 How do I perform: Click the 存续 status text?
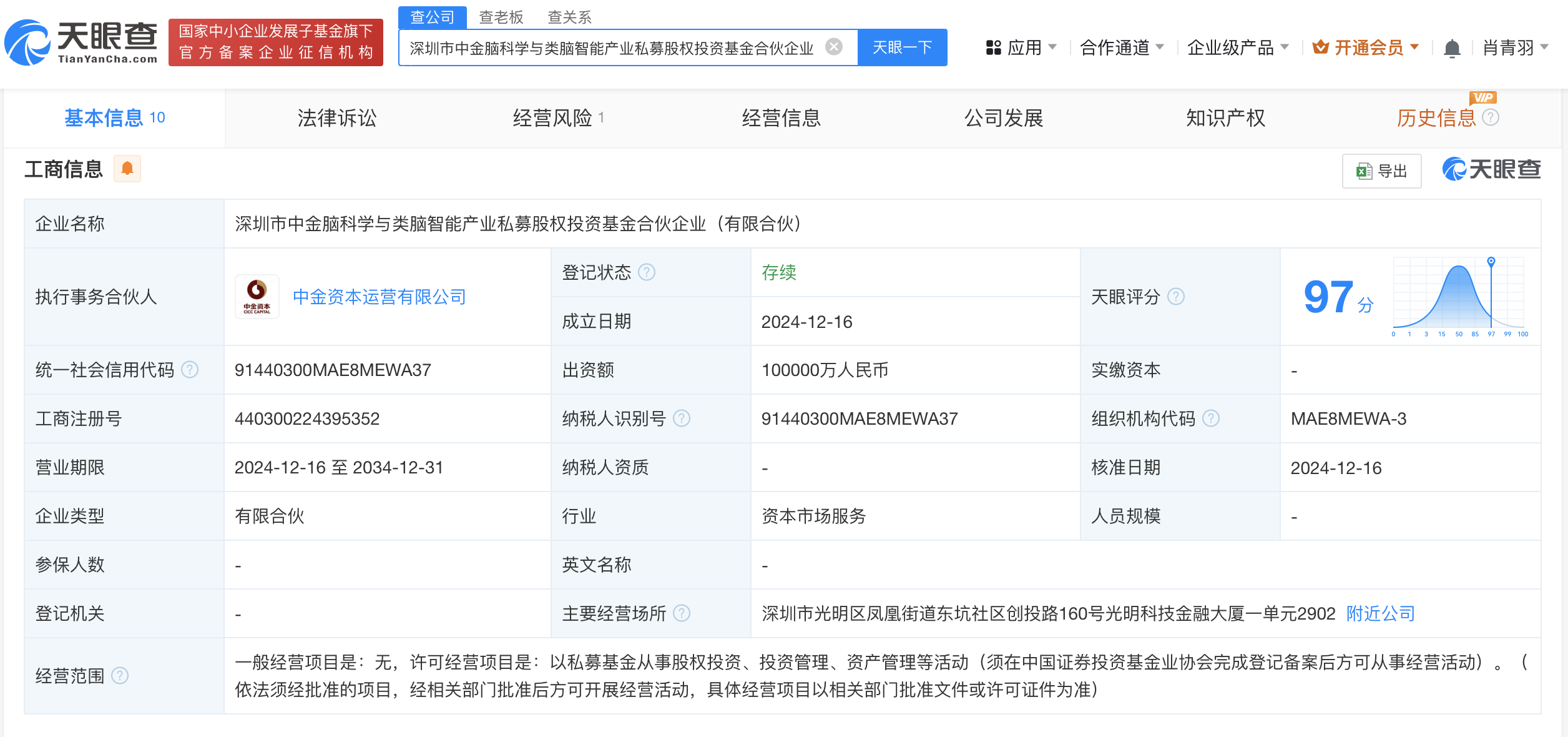[x=779, y=272]
